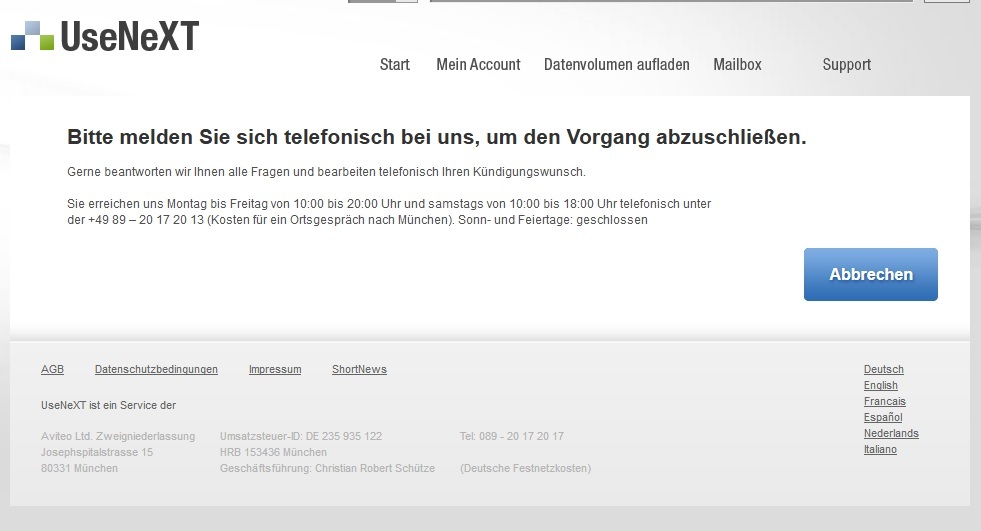Go to Mein Account
The image size is (981, 531).
click(x=478, y=64)
